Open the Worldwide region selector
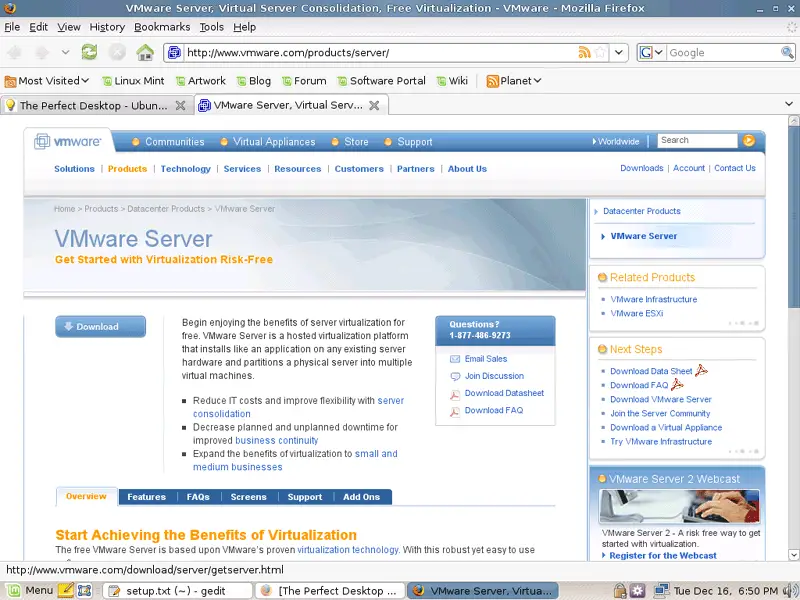Viewport: 800px width, 600px height. pyautogui.click(x=616, y=141)
